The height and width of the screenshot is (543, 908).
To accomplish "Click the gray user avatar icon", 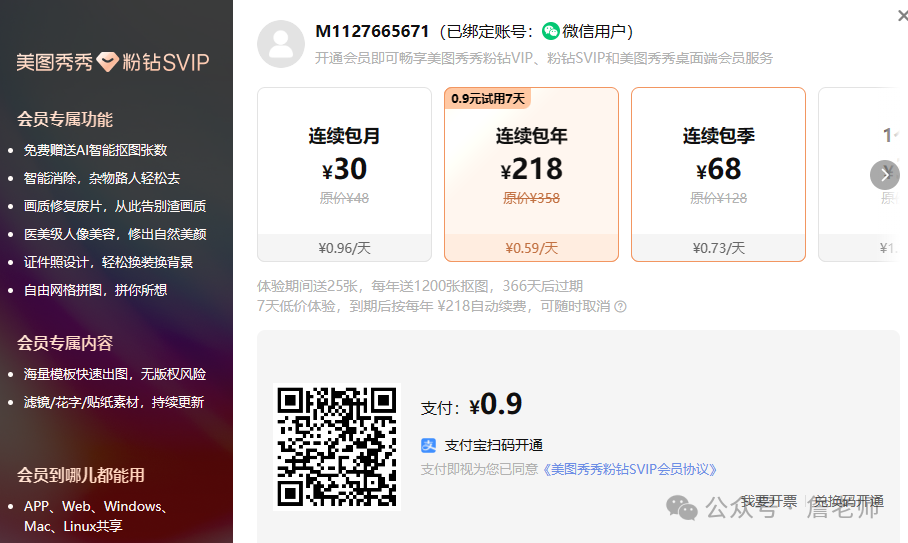I will 281,44.
